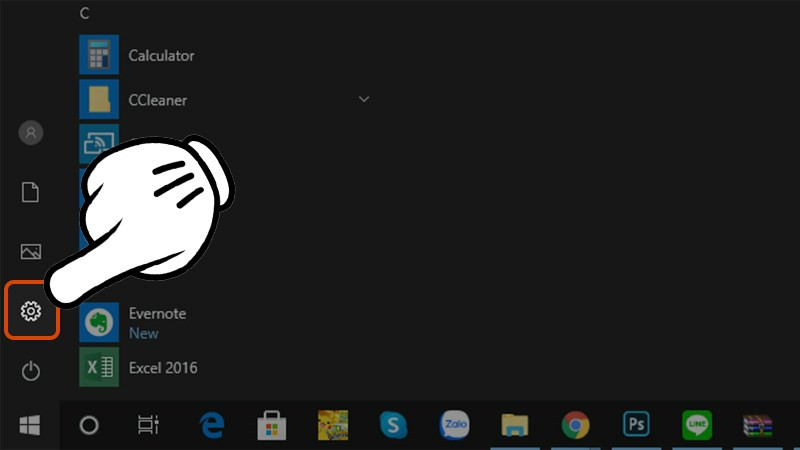Switch to Google Chrome on taskbar
800x450 pixels.
[x=575, y=425]
